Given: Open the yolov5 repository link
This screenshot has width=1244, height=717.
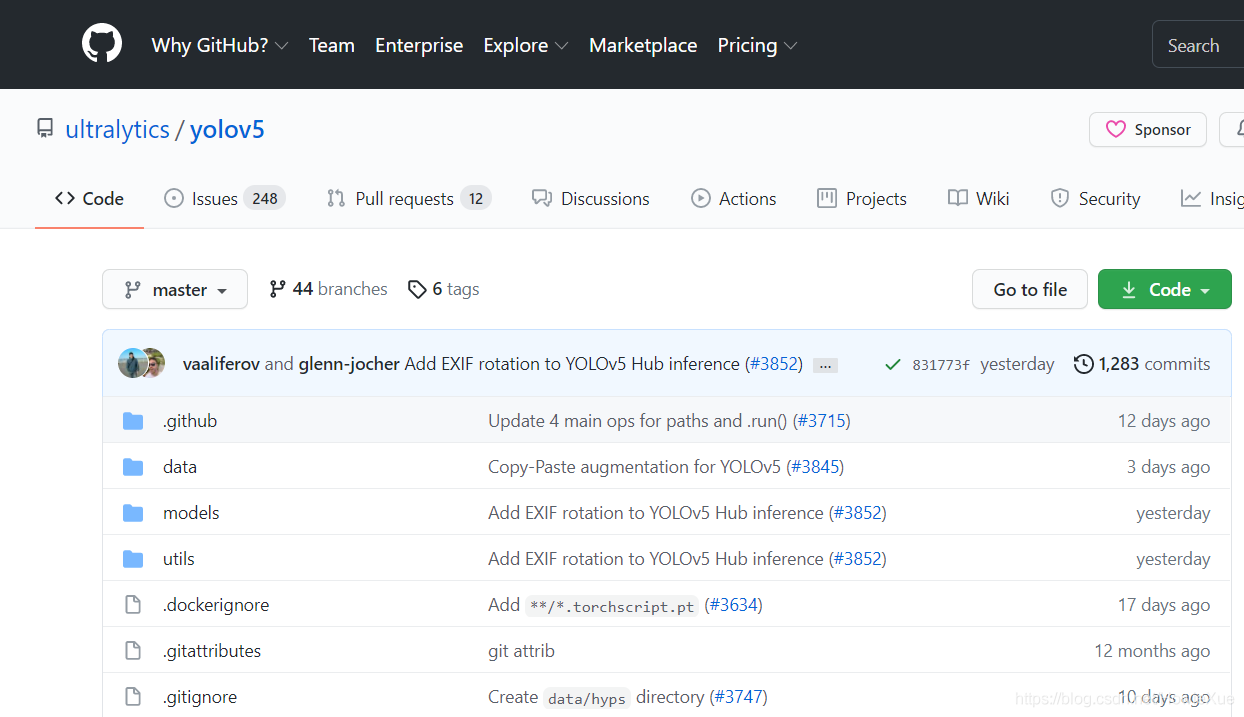Looking at the screenshot, I should [227, 129].
